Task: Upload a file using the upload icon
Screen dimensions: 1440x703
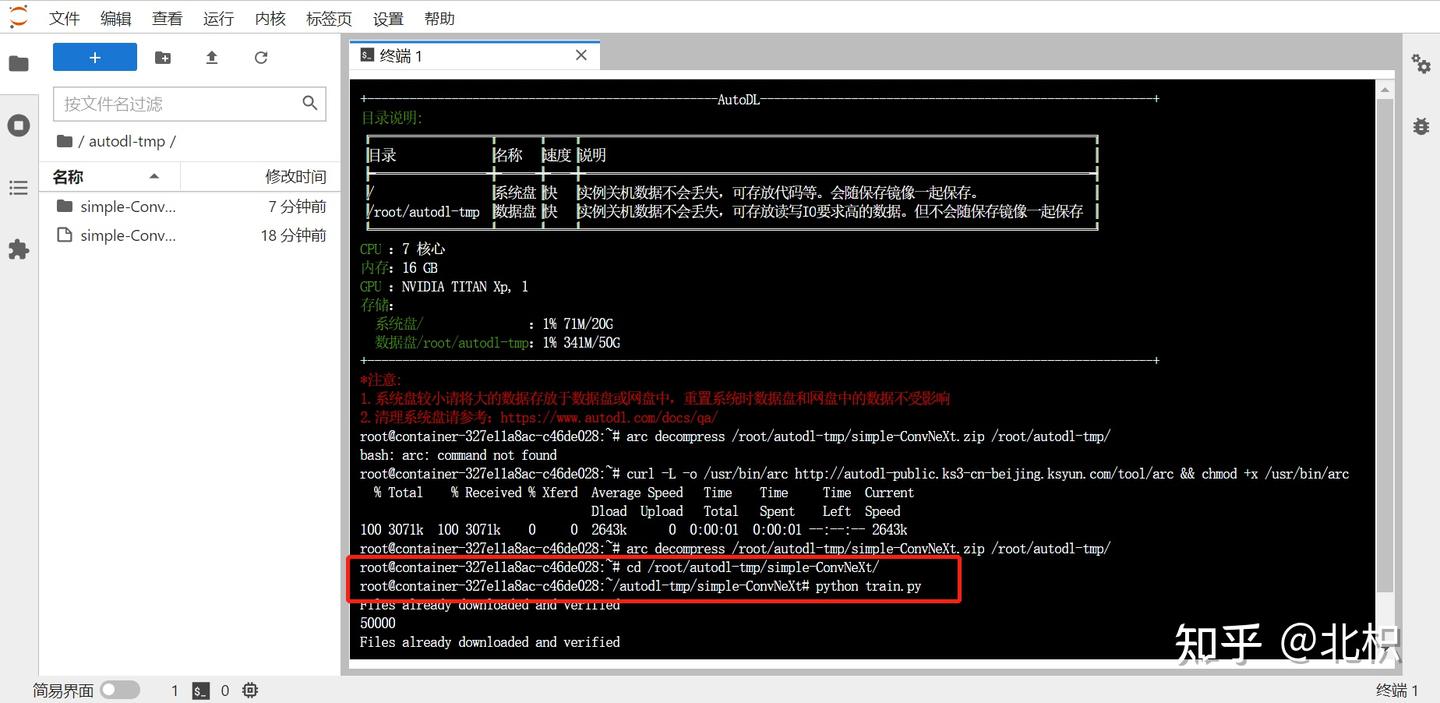Action: pyautogui.click(x=211, y=57)
